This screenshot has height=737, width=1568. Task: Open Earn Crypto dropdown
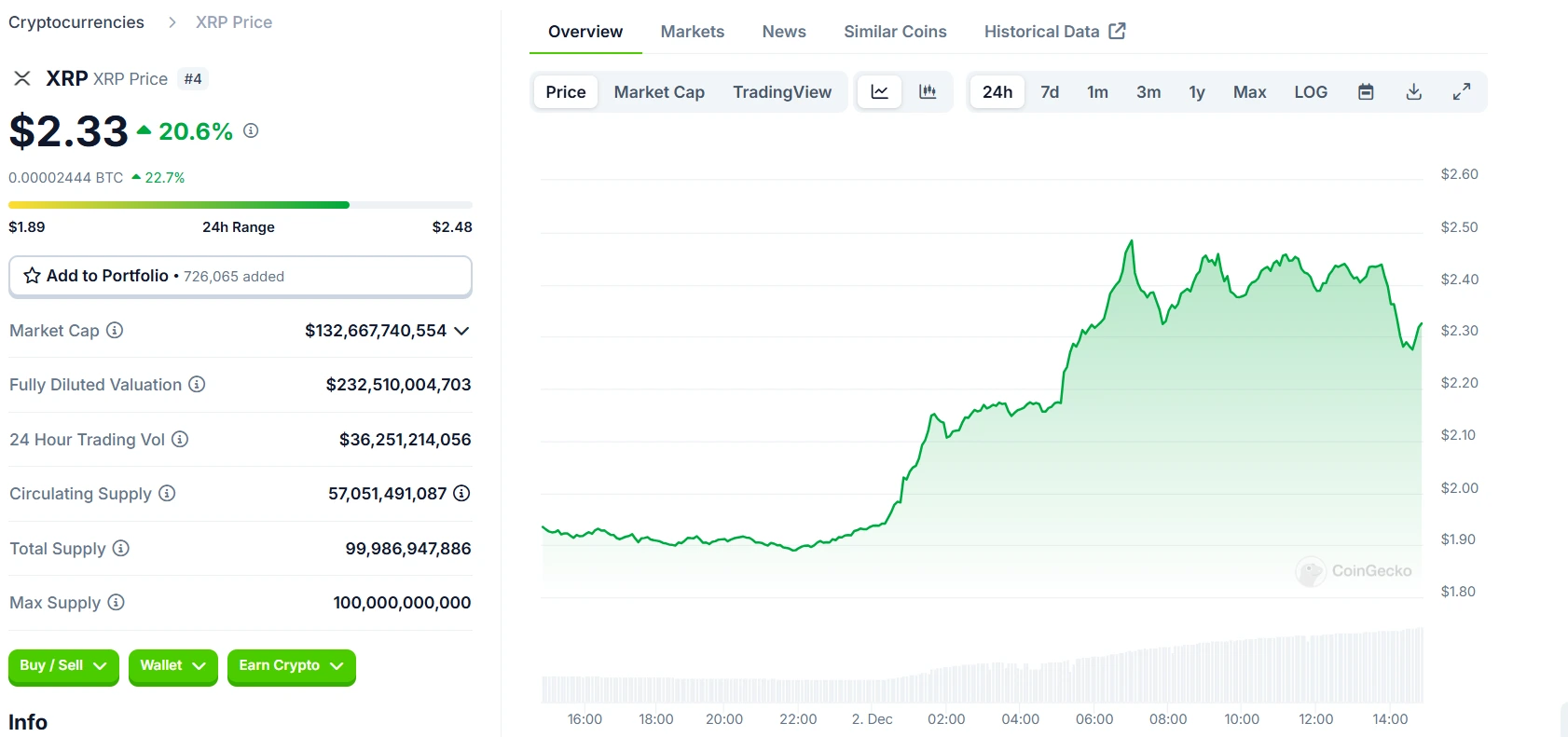(x=291, y=666)
